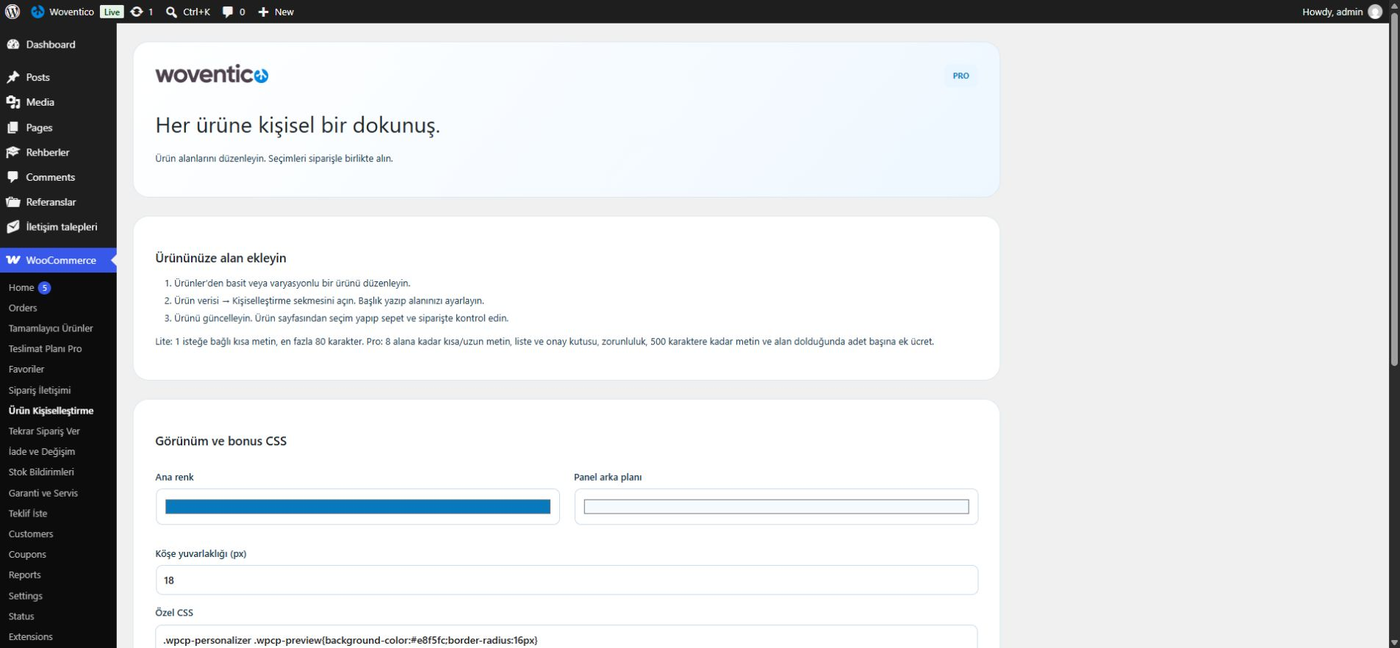Click the WooCommerce logo icon
The height and width of the screenshot is (648, 1400).
pyautogui.click(x=13, y=260)
